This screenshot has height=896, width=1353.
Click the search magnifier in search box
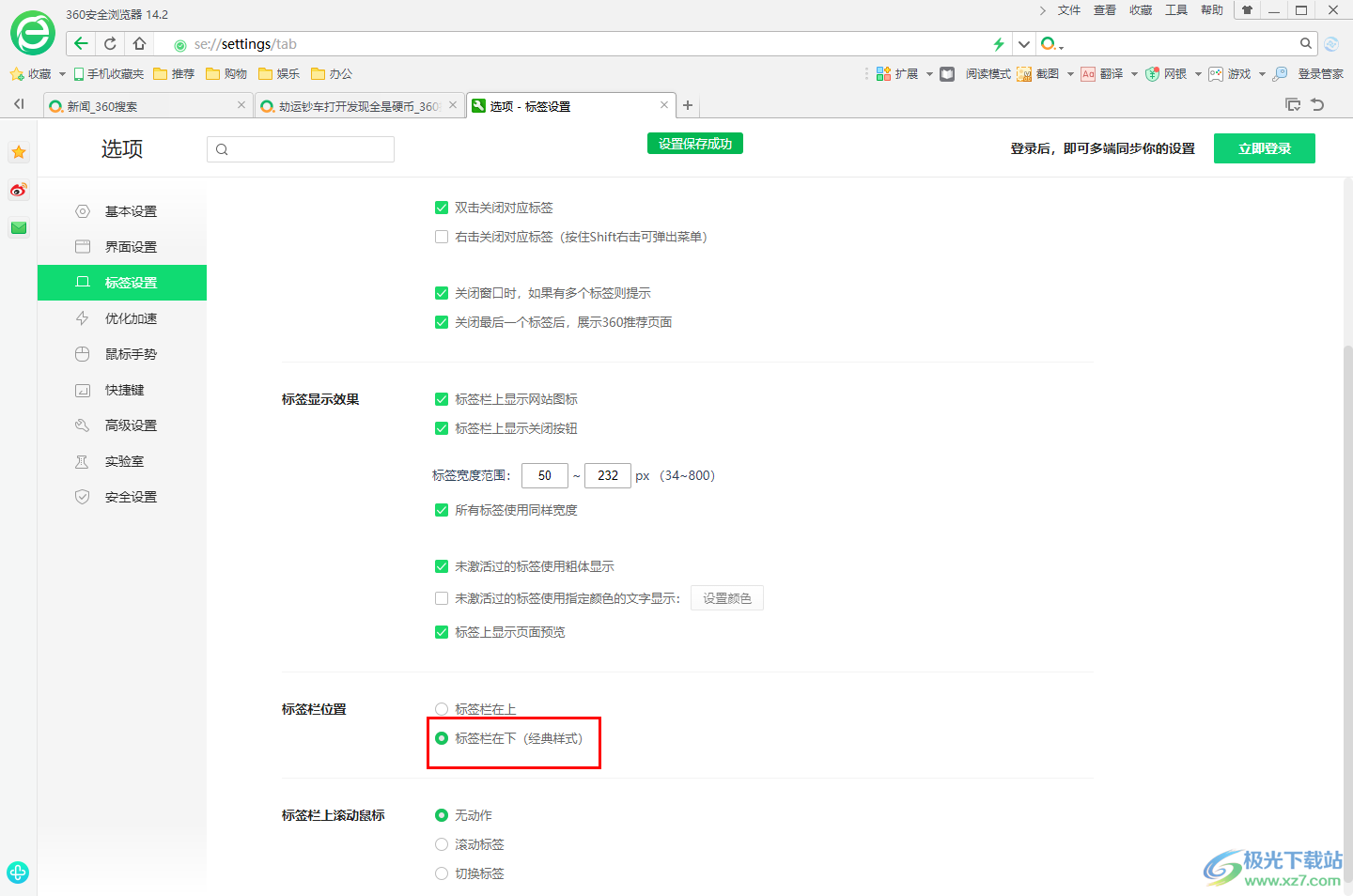(x=1306, y=43)
